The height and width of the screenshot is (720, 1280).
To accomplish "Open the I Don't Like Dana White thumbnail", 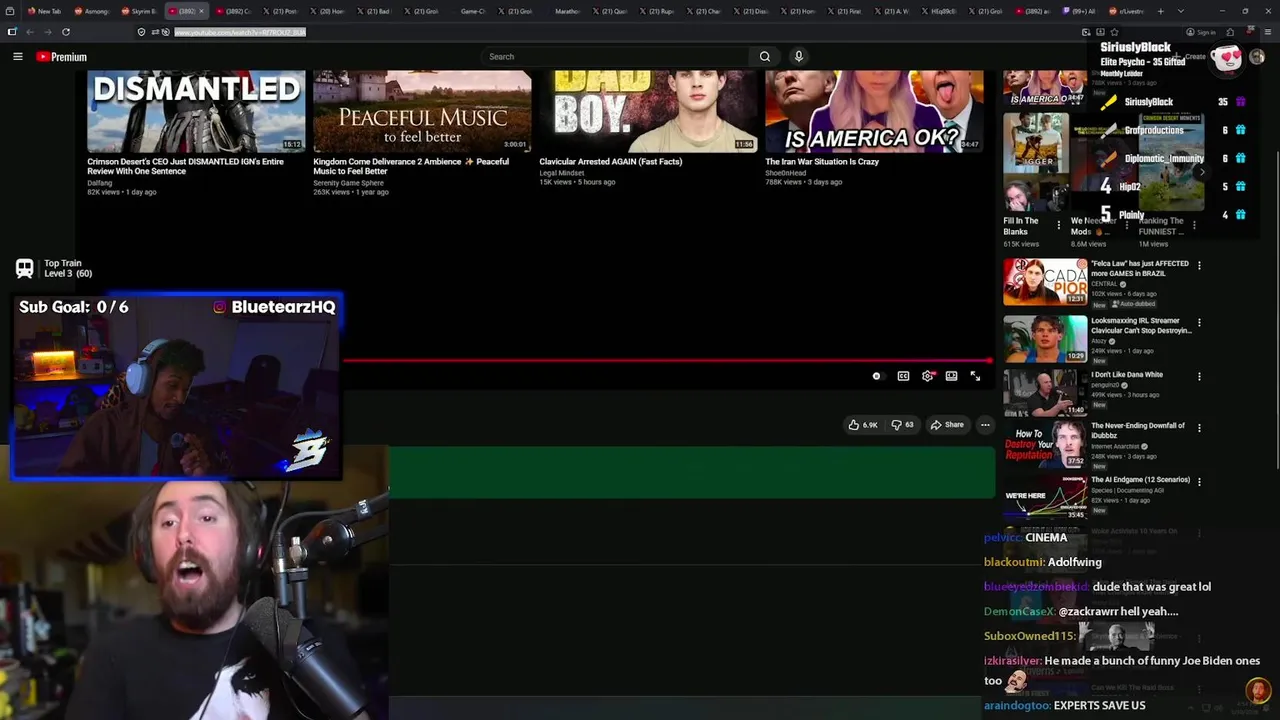I will (1045, 393).
